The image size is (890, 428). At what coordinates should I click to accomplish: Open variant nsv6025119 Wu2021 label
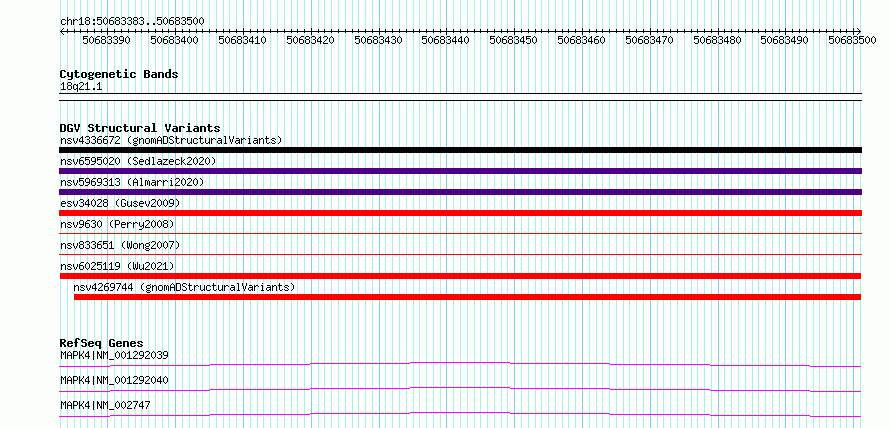[117, 266]
